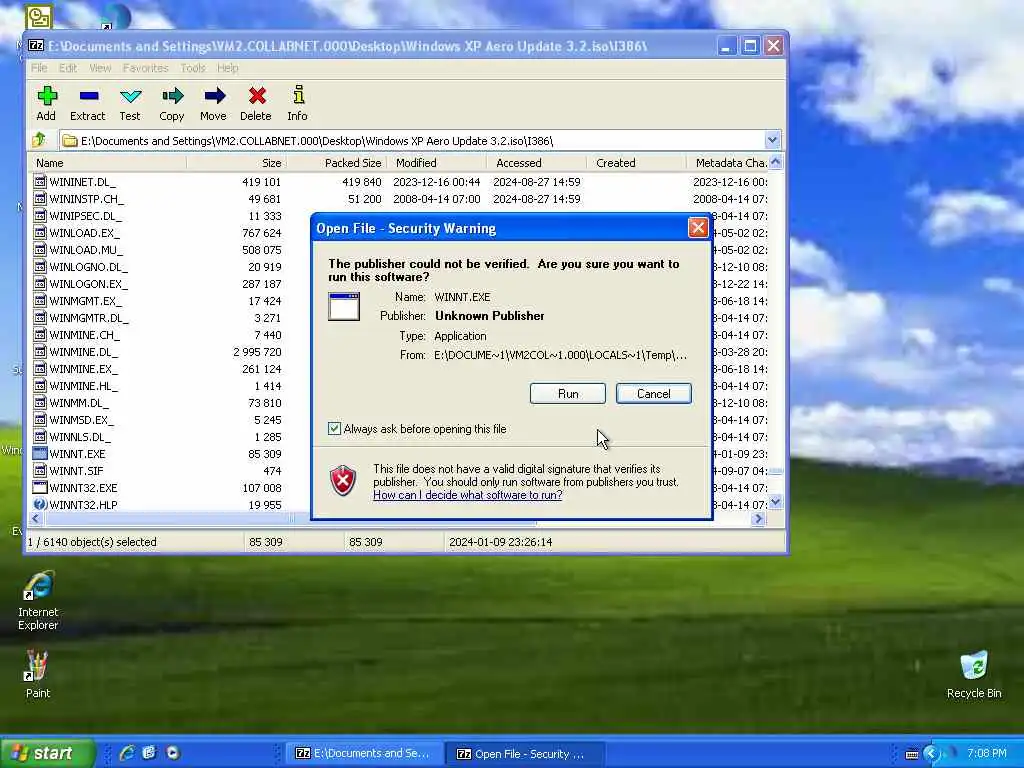
Task: Click the up-folder icon beside address bar
Action: click(x=39, y=140)
